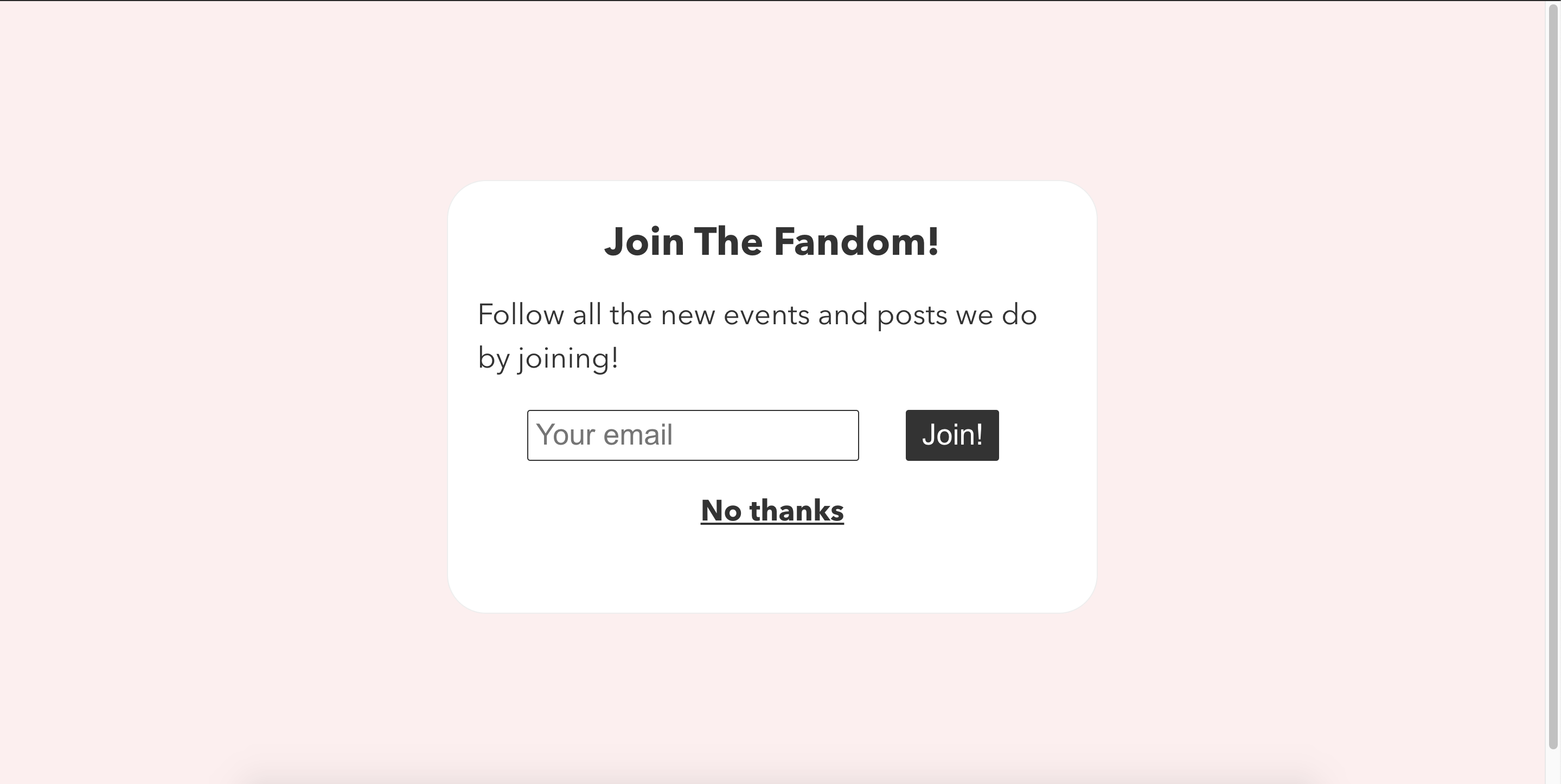Click the "Your email" input field
Image resolution: width=1561 pixels, height=784 pixels.
point(692,435)
